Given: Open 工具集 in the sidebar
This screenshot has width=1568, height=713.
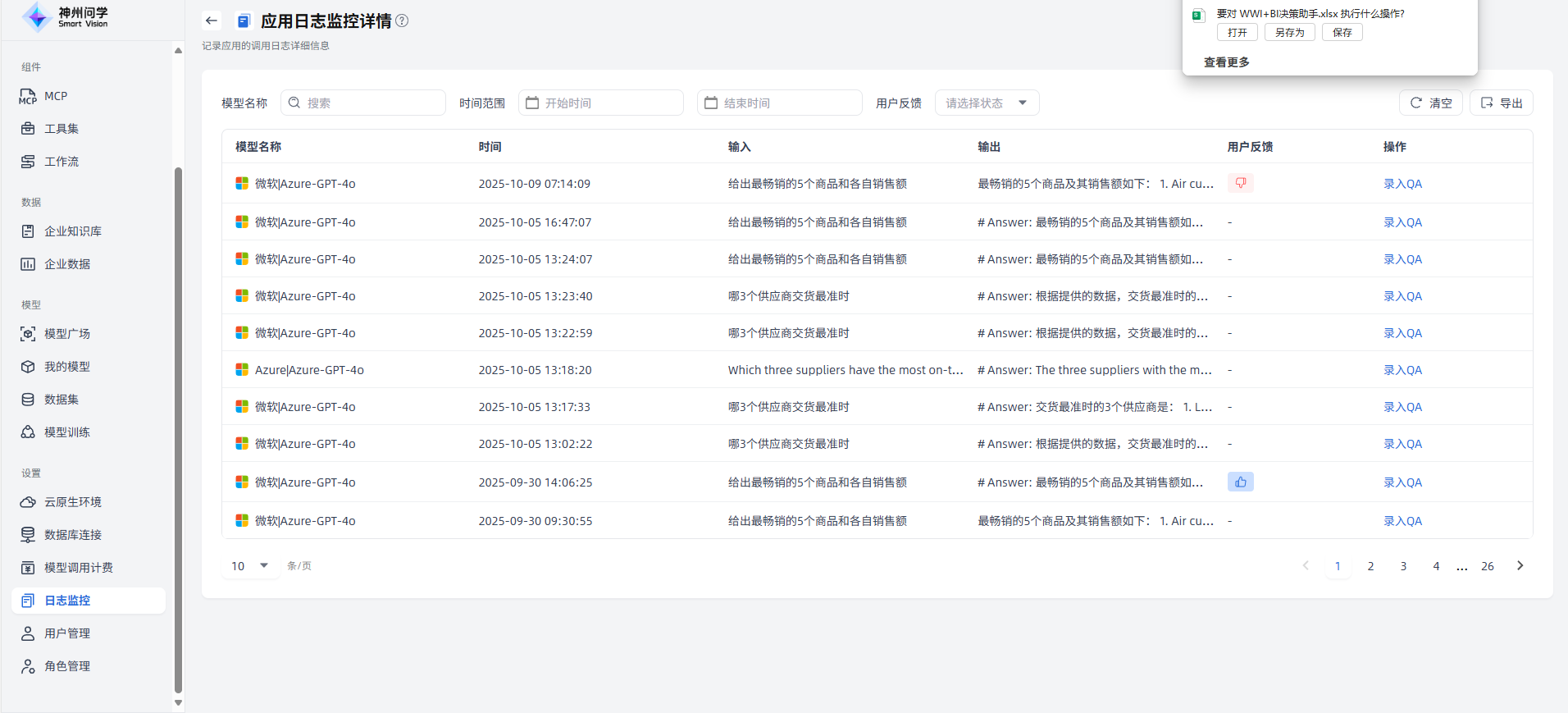Looking at the screenshot, I should point(61,129).
